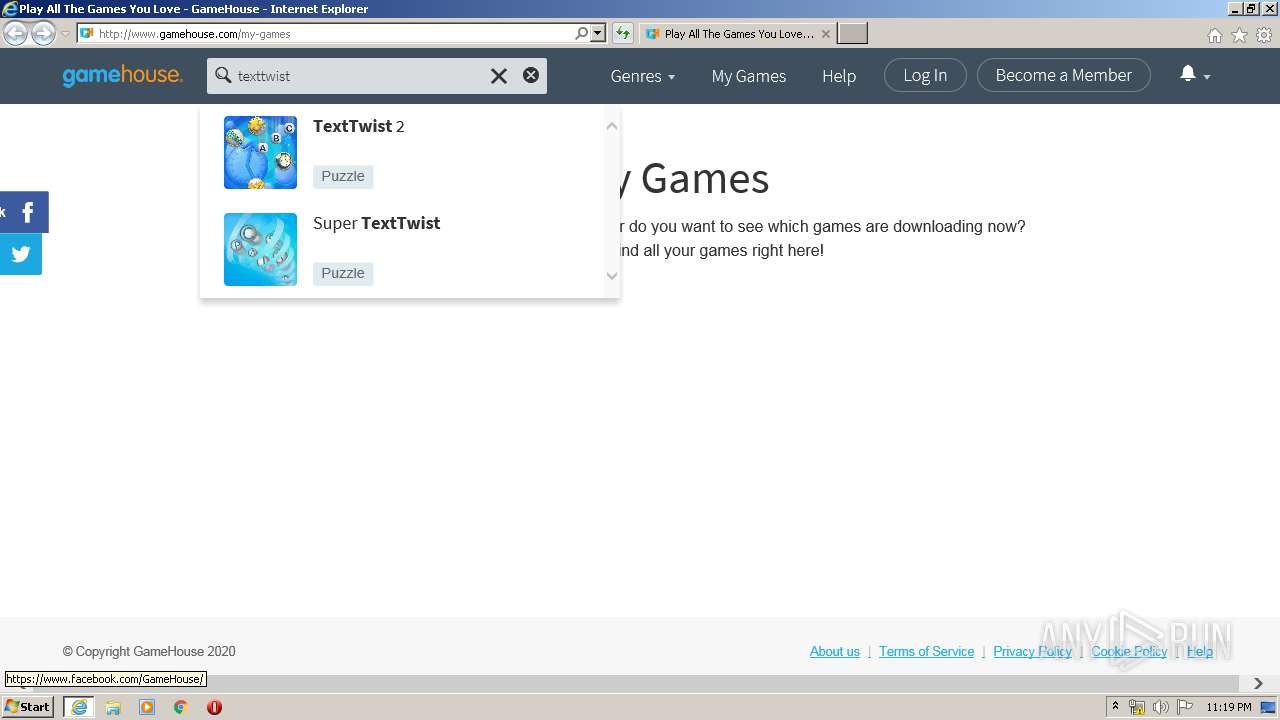Close the GameHouse browser tab
This screenshot has height=720, width=1280.
click(x=825, y=34)
